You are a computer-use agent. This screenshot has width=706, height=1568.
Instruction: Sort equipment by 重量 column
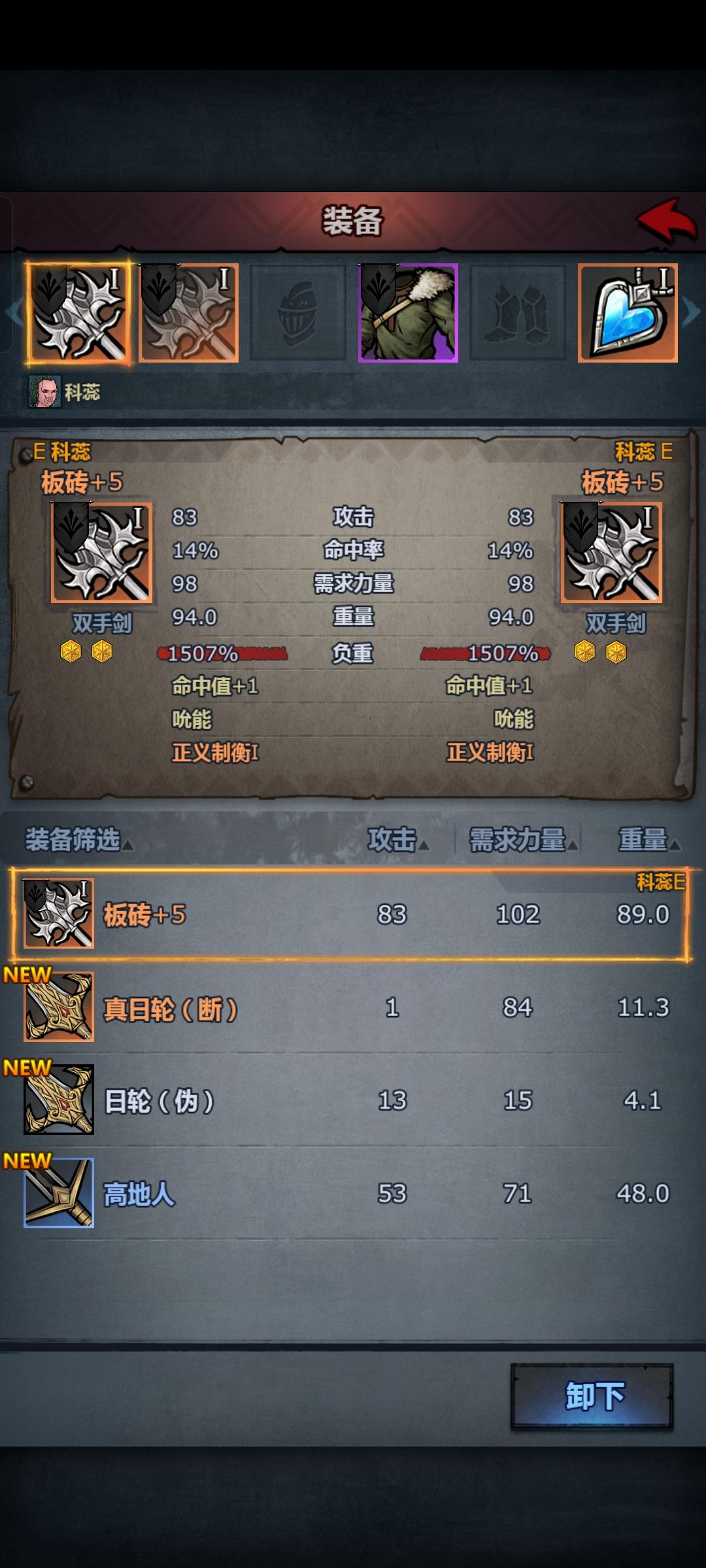(x=649, y=840)
